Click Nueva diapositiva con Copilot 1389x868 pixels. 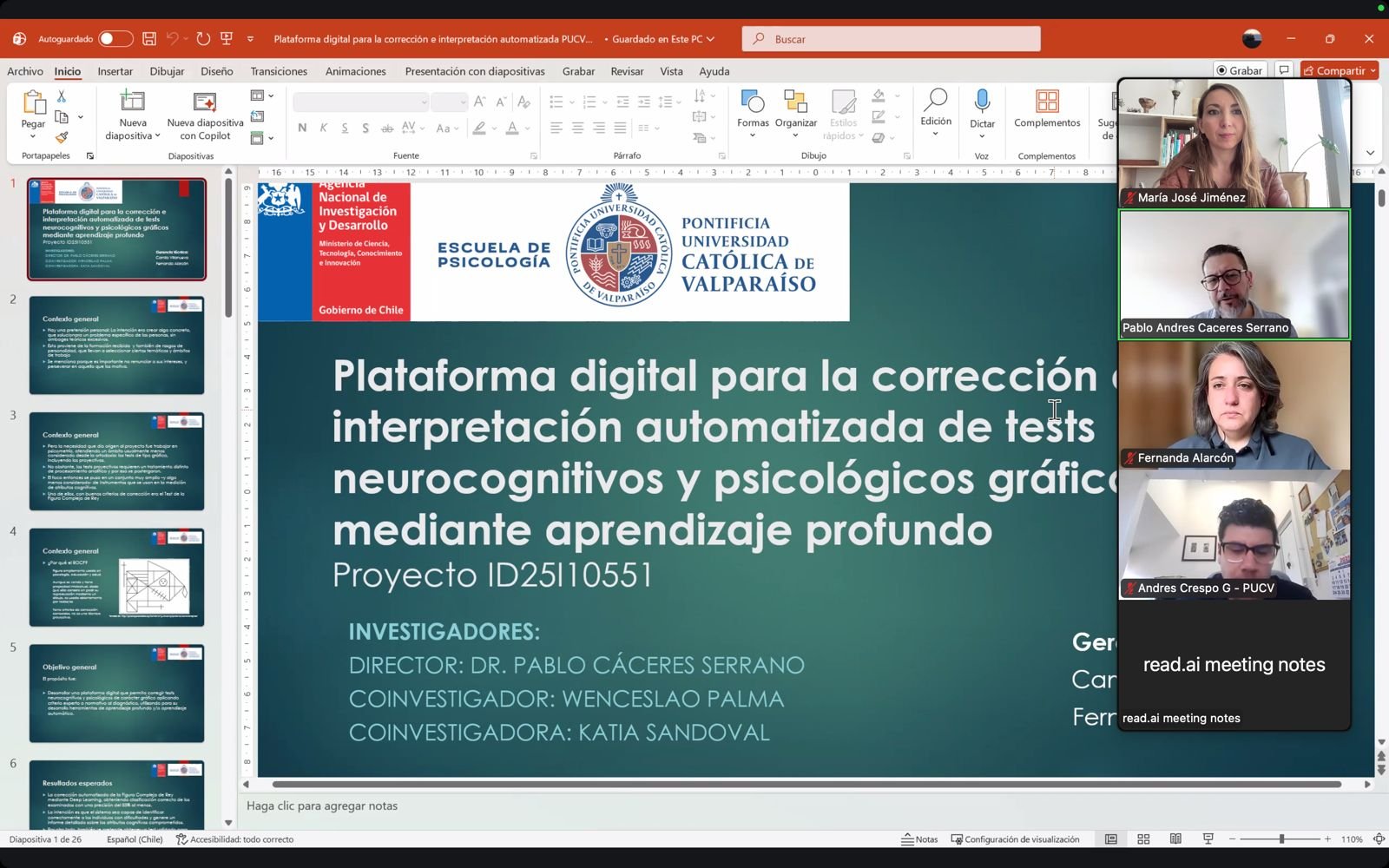[x=205, y=117]
